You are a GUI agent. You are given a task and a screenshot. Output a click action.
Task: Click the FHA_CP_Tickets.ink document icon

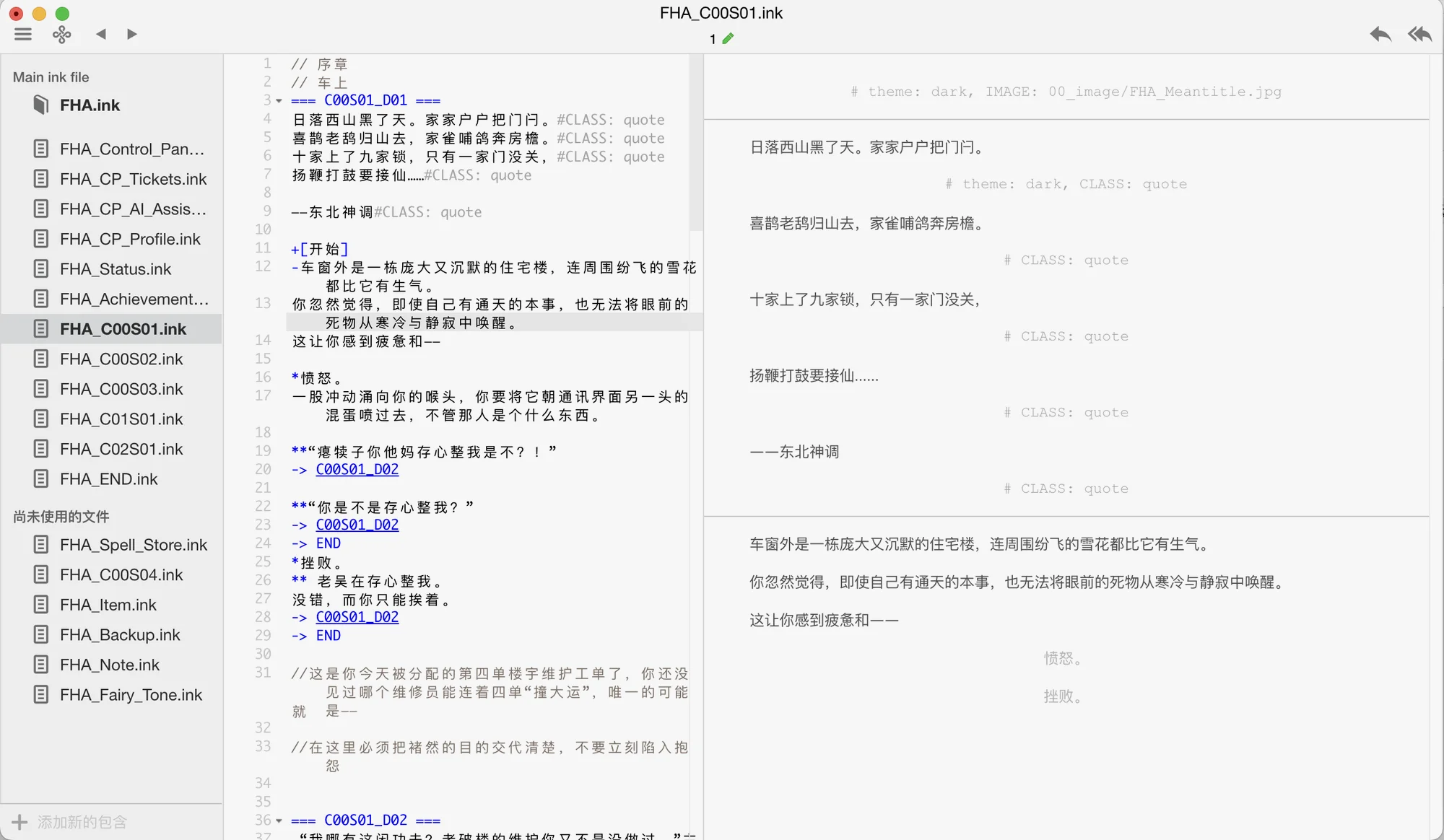click(41, 179)
